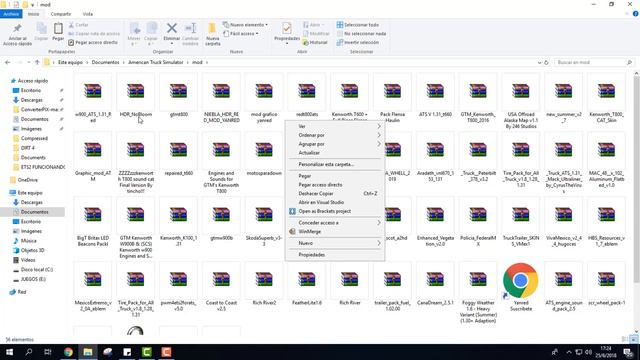
Task: Open the Archivo tab
Action: click(11, 14)
